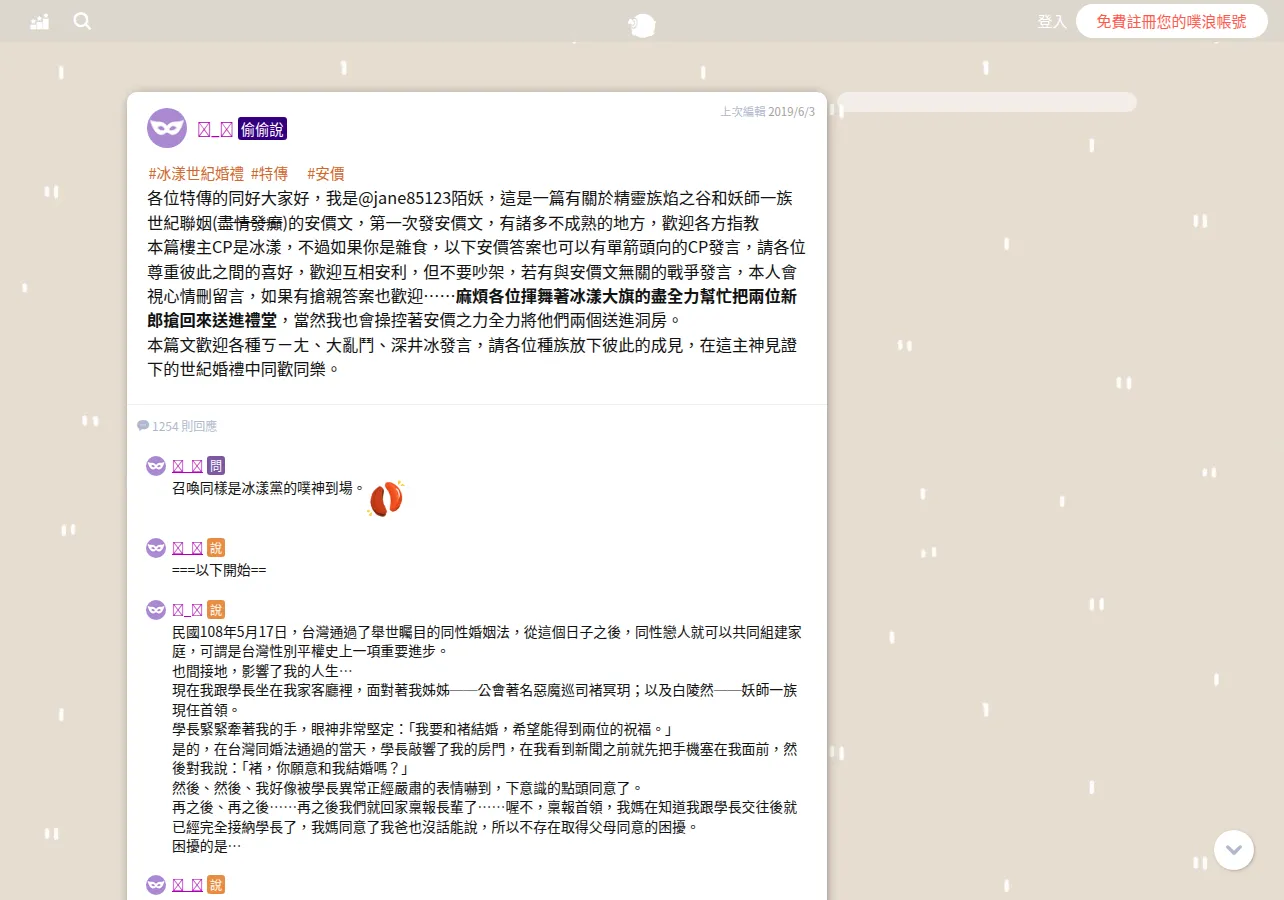Click 免費註冊您的噗浪帳號 signup button
This screenshot has height=900, width=1284.
click(1171, 21)
